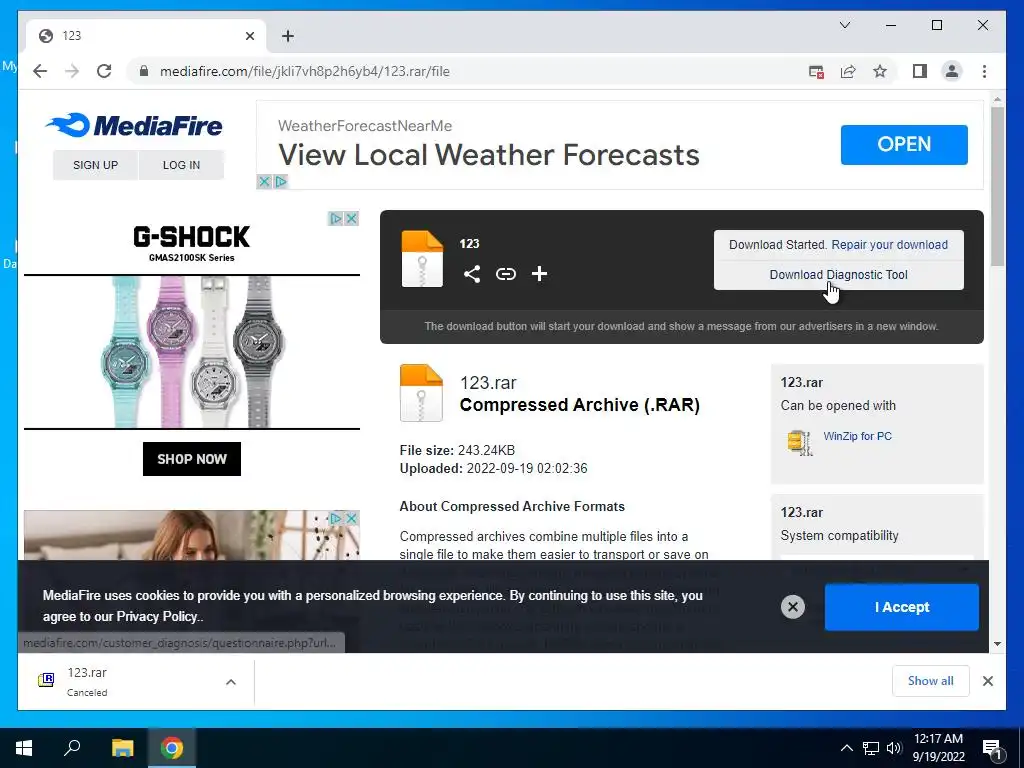Click the LOG IN button
Viewport: 1024px width, 768px height.
[x=181, y=165]
